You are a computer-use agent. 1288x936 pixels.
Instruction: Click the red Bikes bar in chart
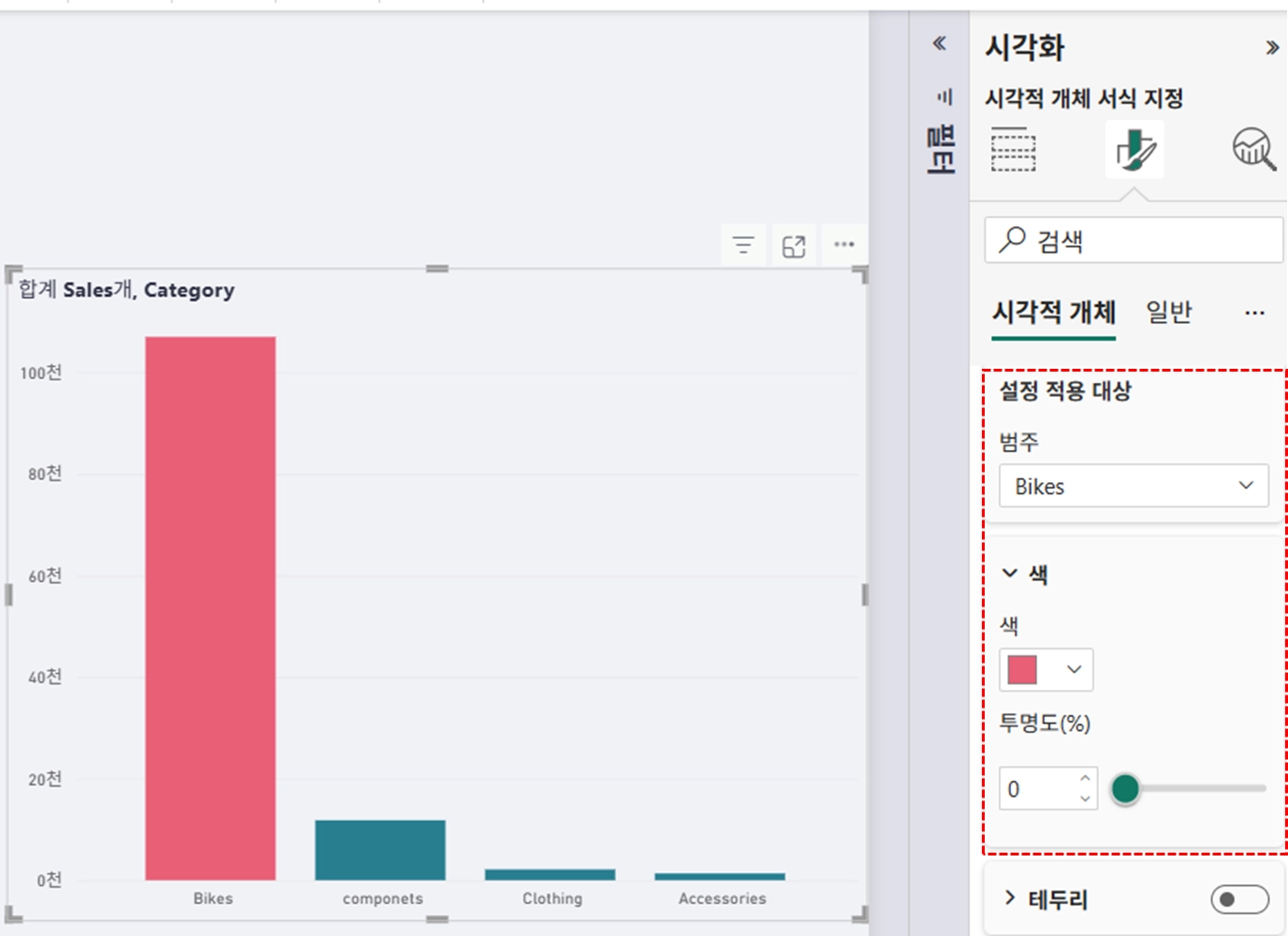pyautogui.click(x=210, y=608)
